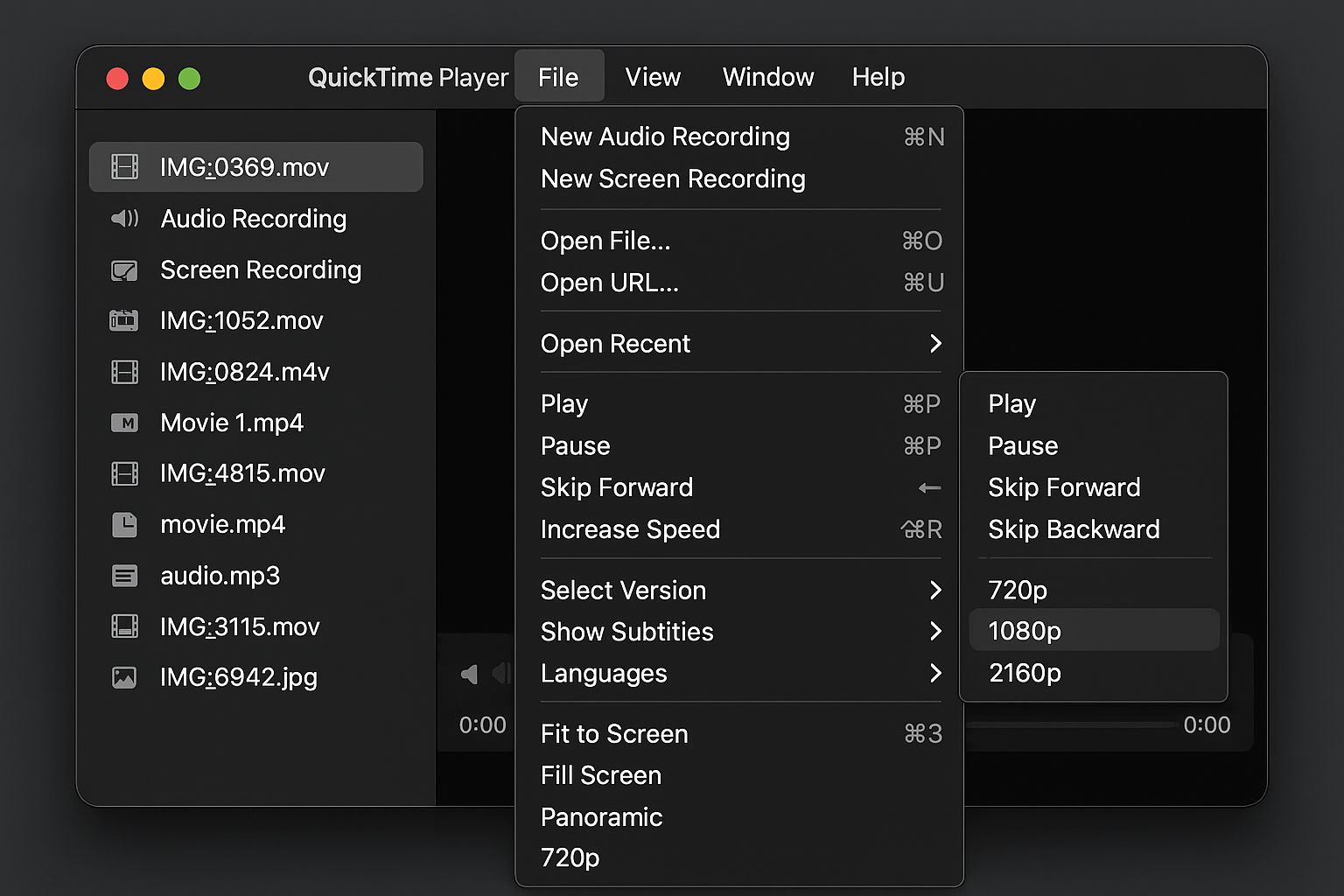Click the list icon beside audio.mp3
The width and height of the screenshot is (1344, 896).
125,576
